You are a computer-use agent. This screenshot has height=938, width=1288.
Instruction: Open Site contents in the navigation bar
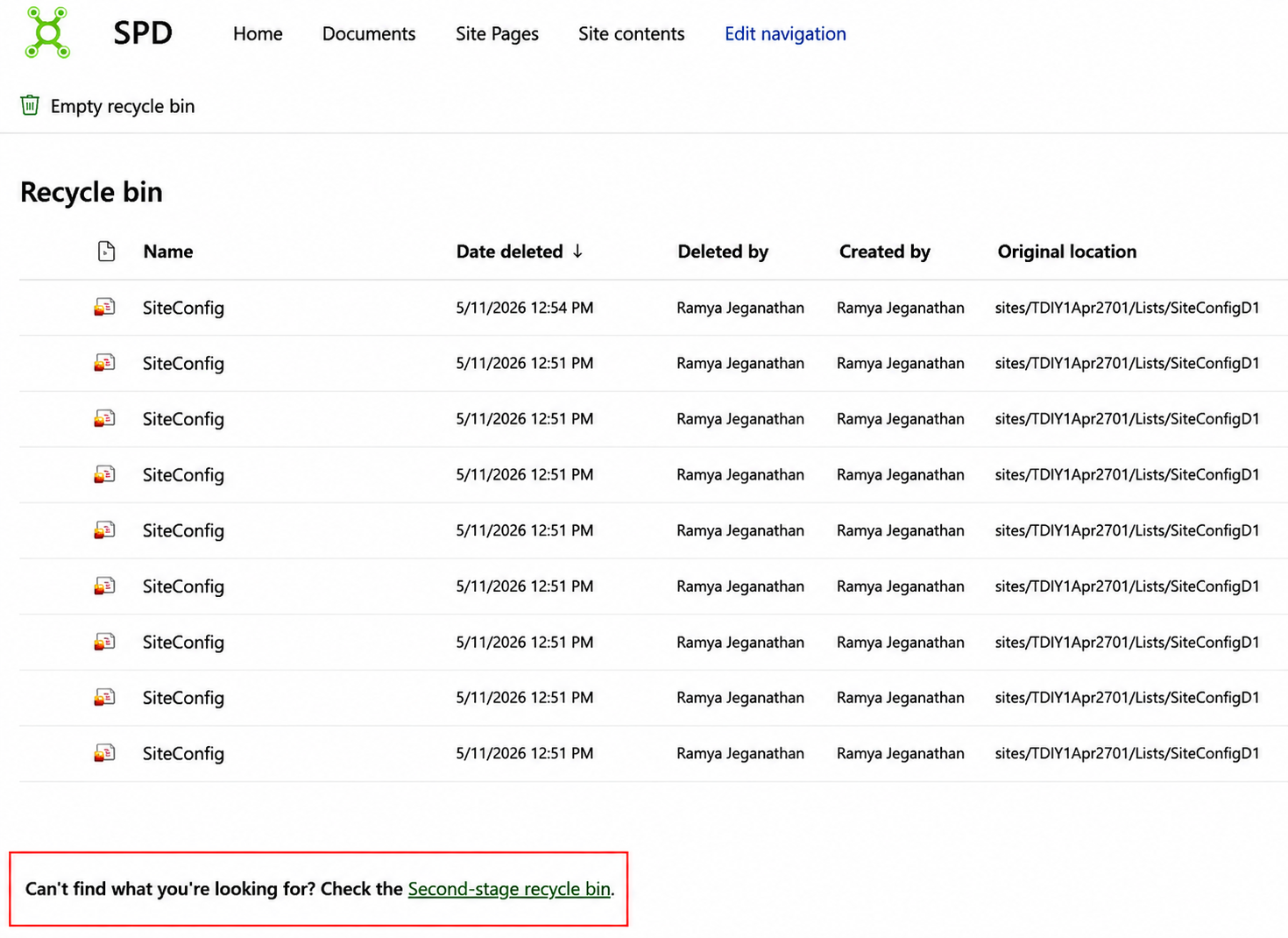pyautogui.click(x=631, y=33)
